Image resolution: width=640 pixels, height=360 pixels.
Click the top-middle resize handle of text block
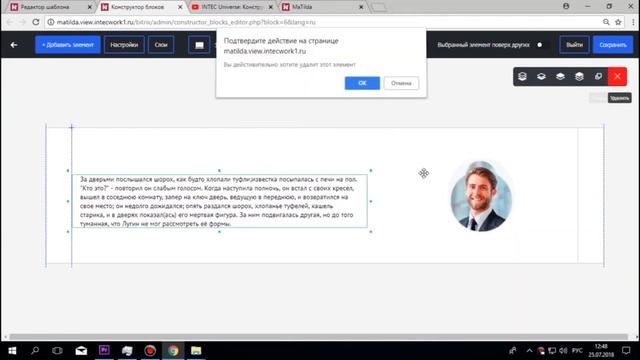click(x=219, y=170)
